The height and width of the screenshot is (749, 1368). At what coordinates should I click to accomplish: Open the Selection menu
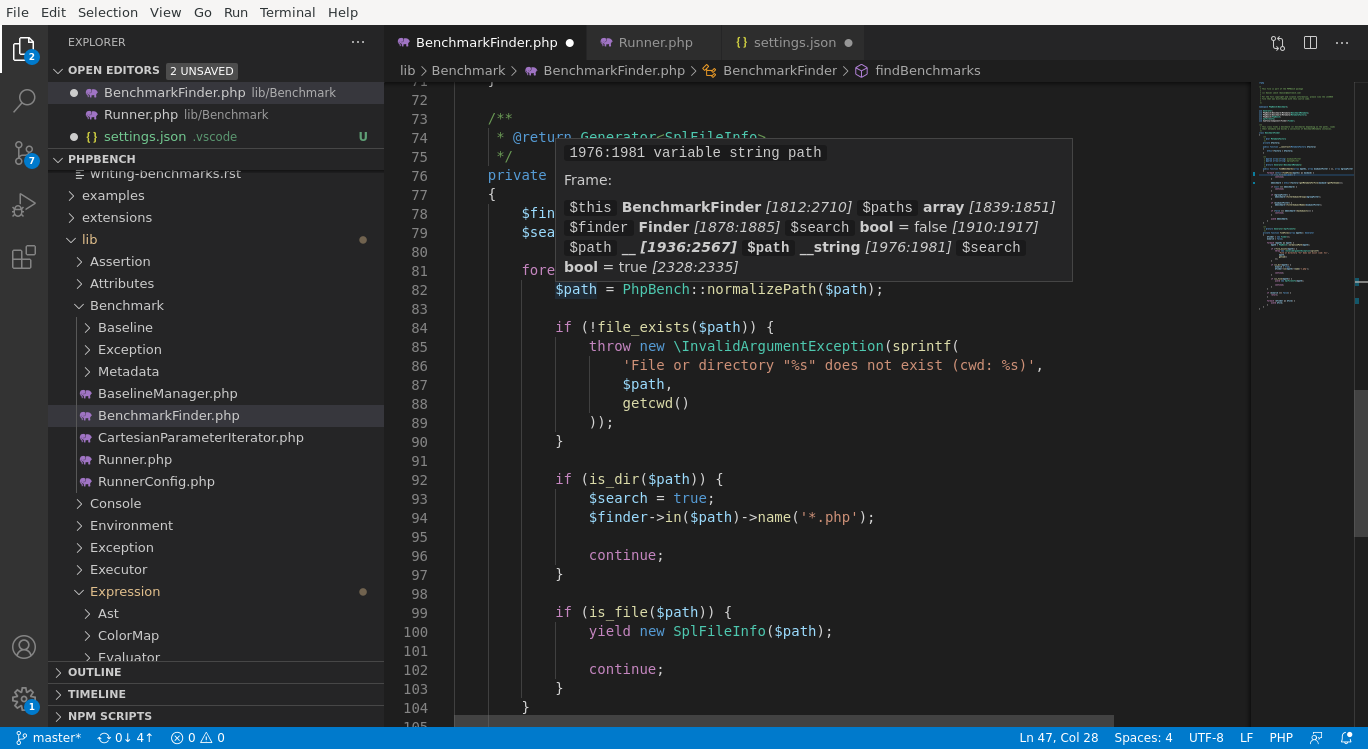click(108, 12)
